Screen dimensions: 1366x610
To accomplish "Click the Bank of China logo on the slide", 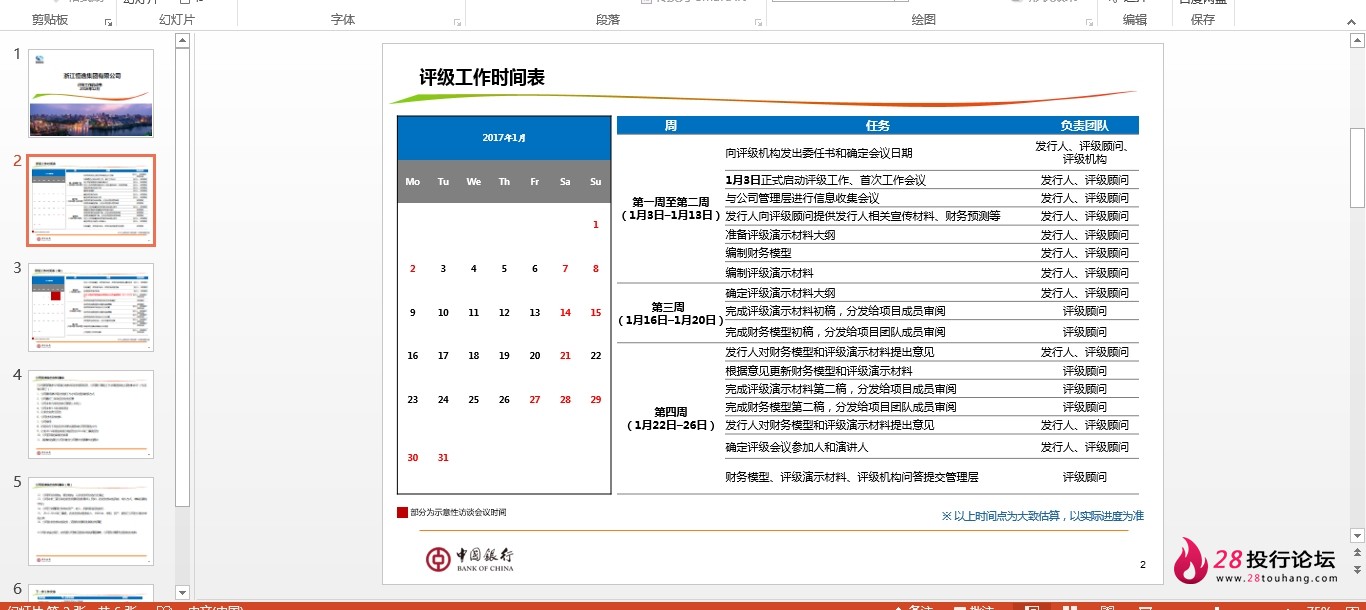I will click(x=470, y=559).
